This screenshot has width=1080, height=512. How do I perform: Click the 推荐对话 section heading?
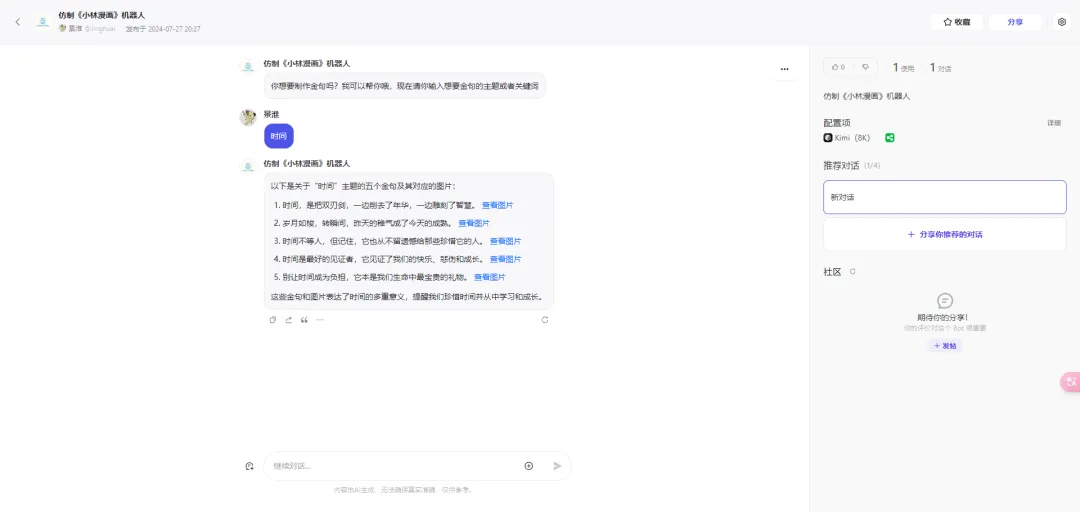pos(842,166)
